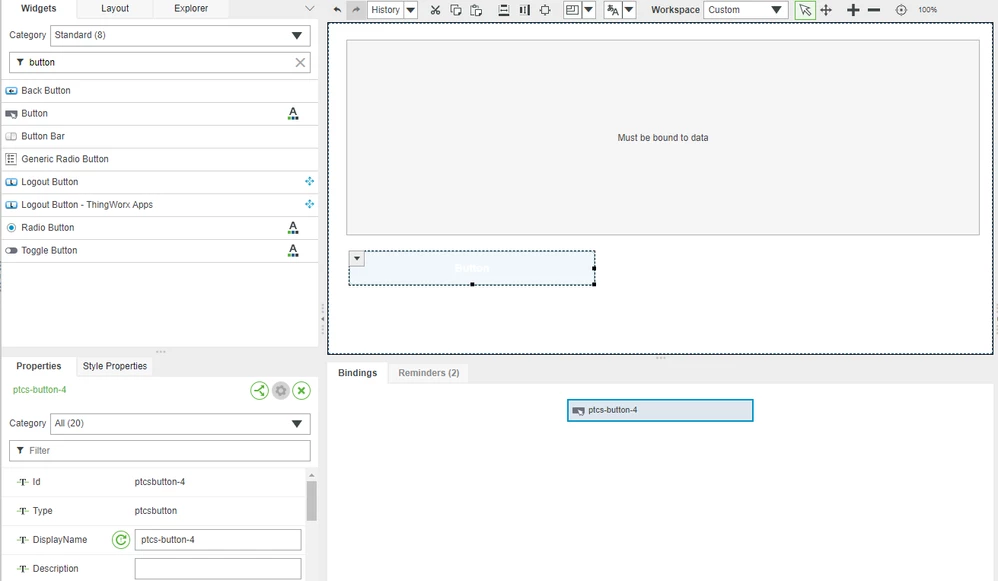Click the Undo arrow in the toolbar
Viewport: 998px width, 581px height.
click(x=337, y=10)
